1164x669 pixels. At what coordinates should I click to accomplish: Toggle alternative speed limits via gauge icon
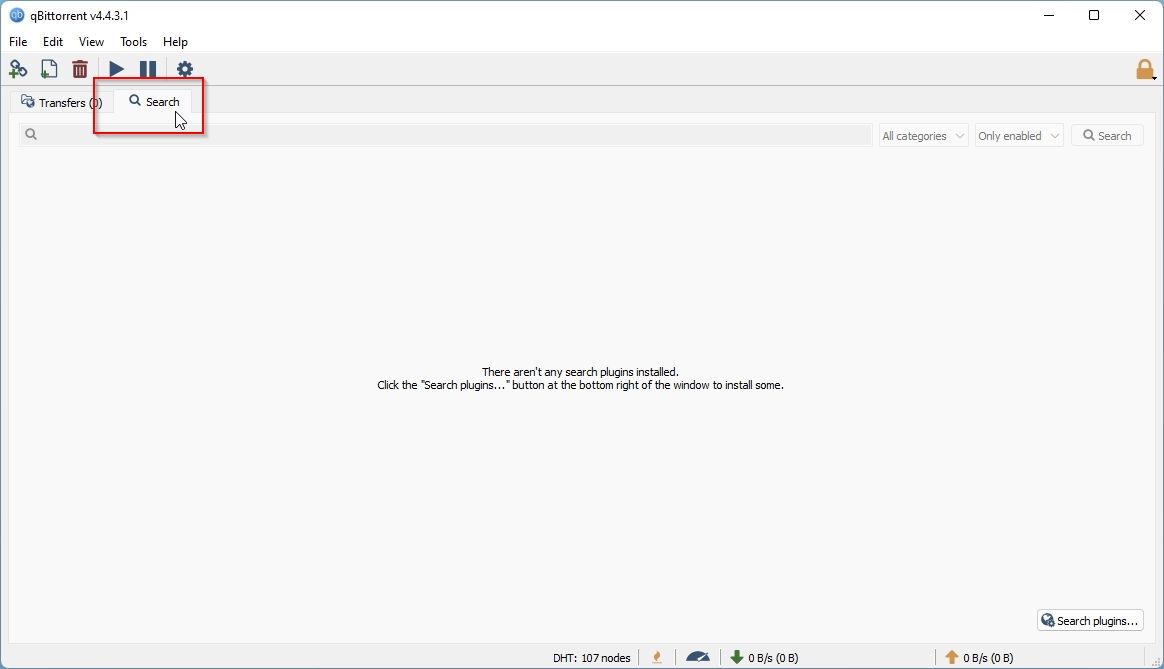[698, 657]
